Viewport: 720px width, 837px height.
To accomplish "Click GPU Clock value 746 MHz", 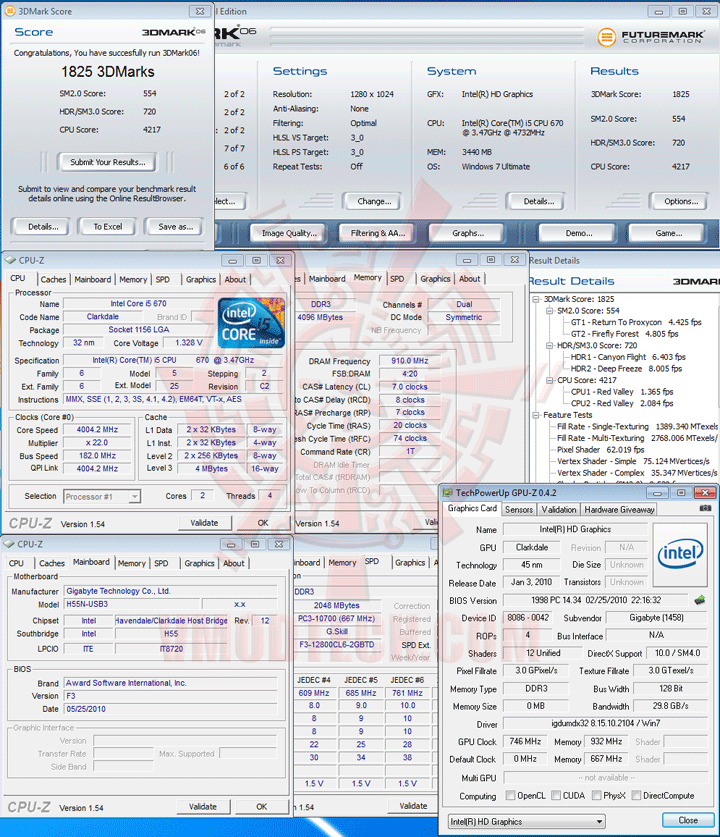I will (525, 741).
